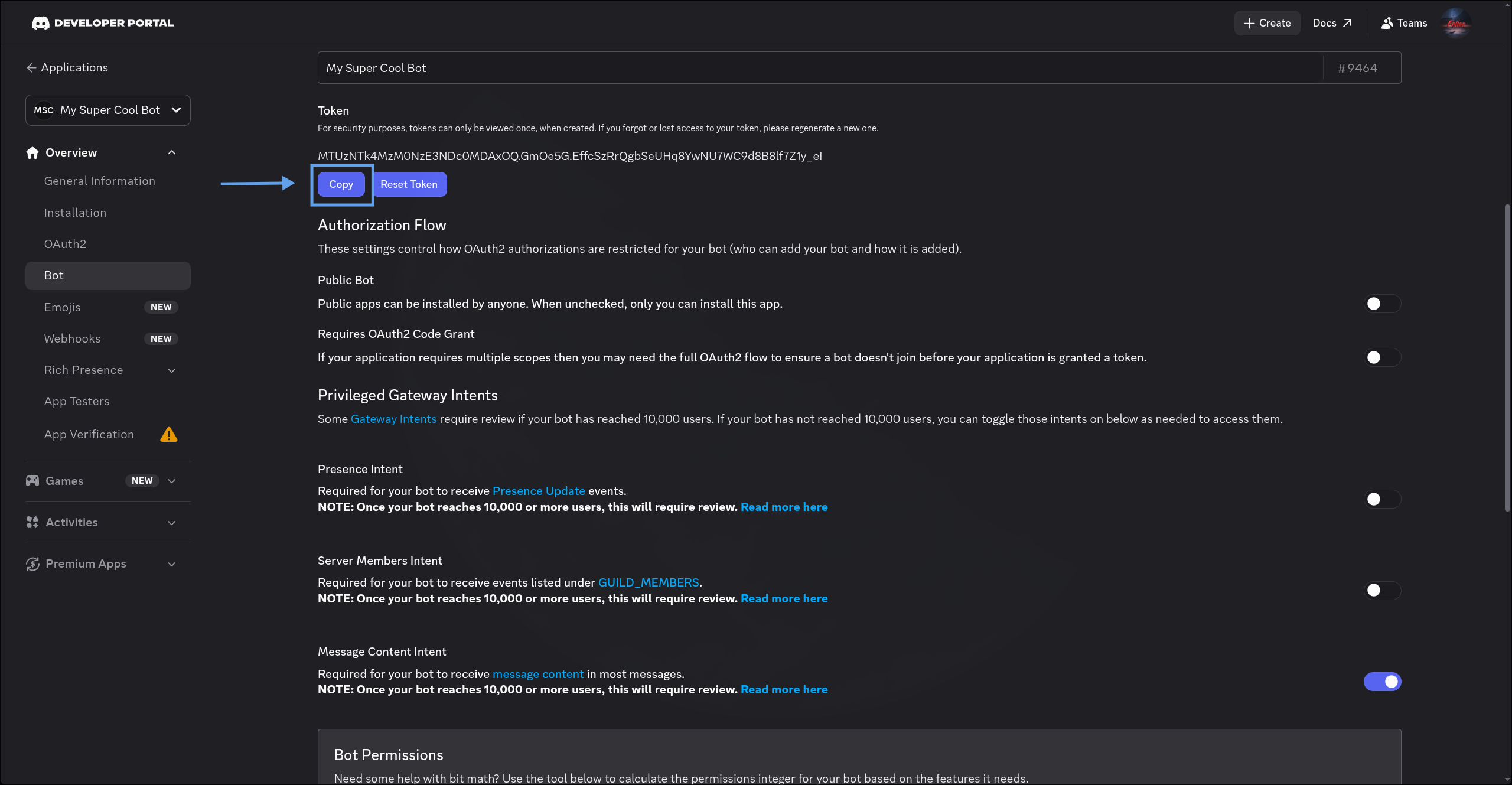This screenshot has height=785, width=1512.
Task: Enable the Server Members Intent switch
Action: coord(1382,590)
